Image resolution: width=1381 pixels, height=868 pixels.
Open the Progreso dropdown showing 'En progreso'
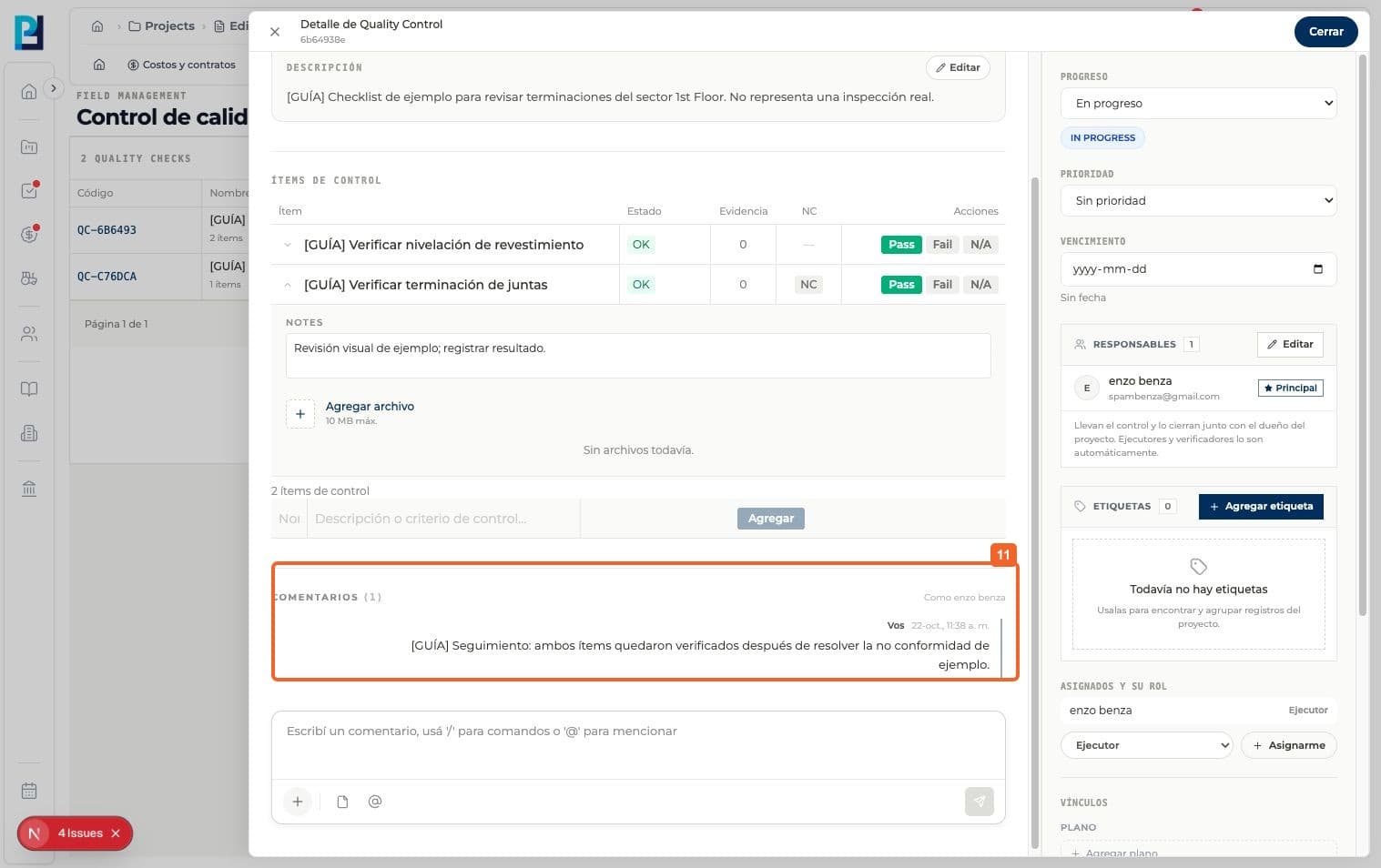pyautogui.click(x=1198, y=103)
